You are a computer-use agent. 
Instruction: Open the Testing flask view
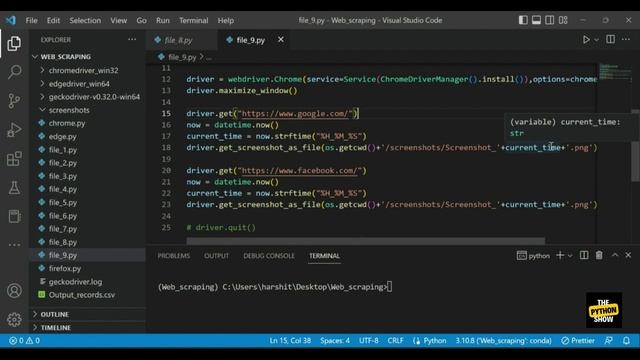14,188
